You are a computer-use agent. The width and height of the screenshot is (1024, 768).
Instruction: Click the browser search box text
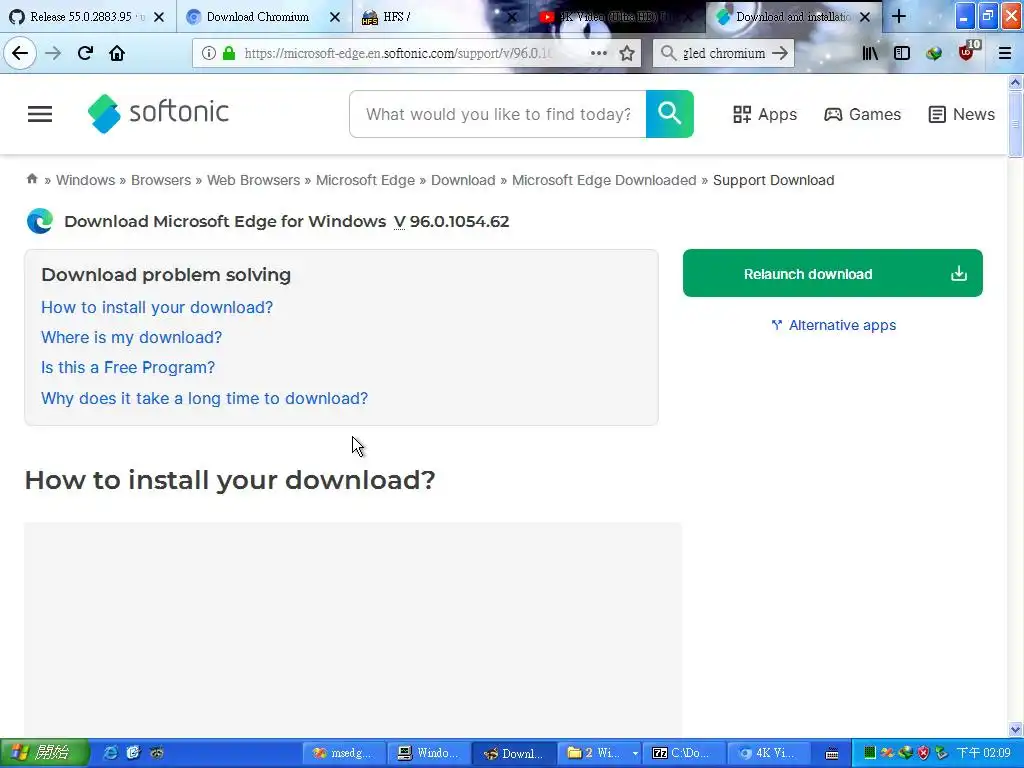pyautogui.click(x=724, y=53)
